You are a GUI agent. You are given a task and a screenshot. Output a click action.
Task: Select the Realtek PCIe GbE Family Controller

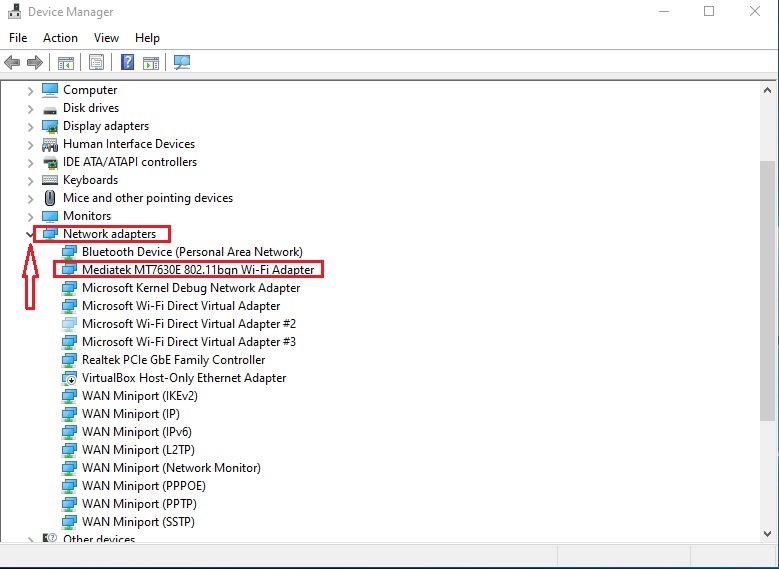point(173,360)
